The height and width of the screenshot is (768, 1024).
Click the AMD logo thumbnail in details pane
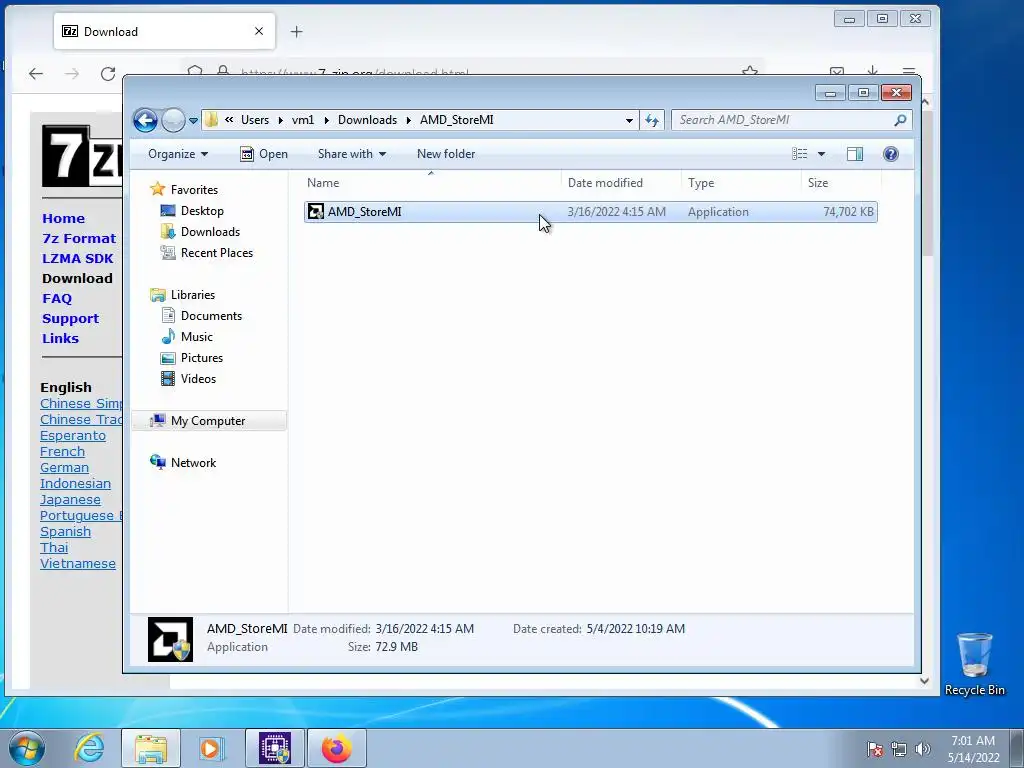(x=170, y=639)
